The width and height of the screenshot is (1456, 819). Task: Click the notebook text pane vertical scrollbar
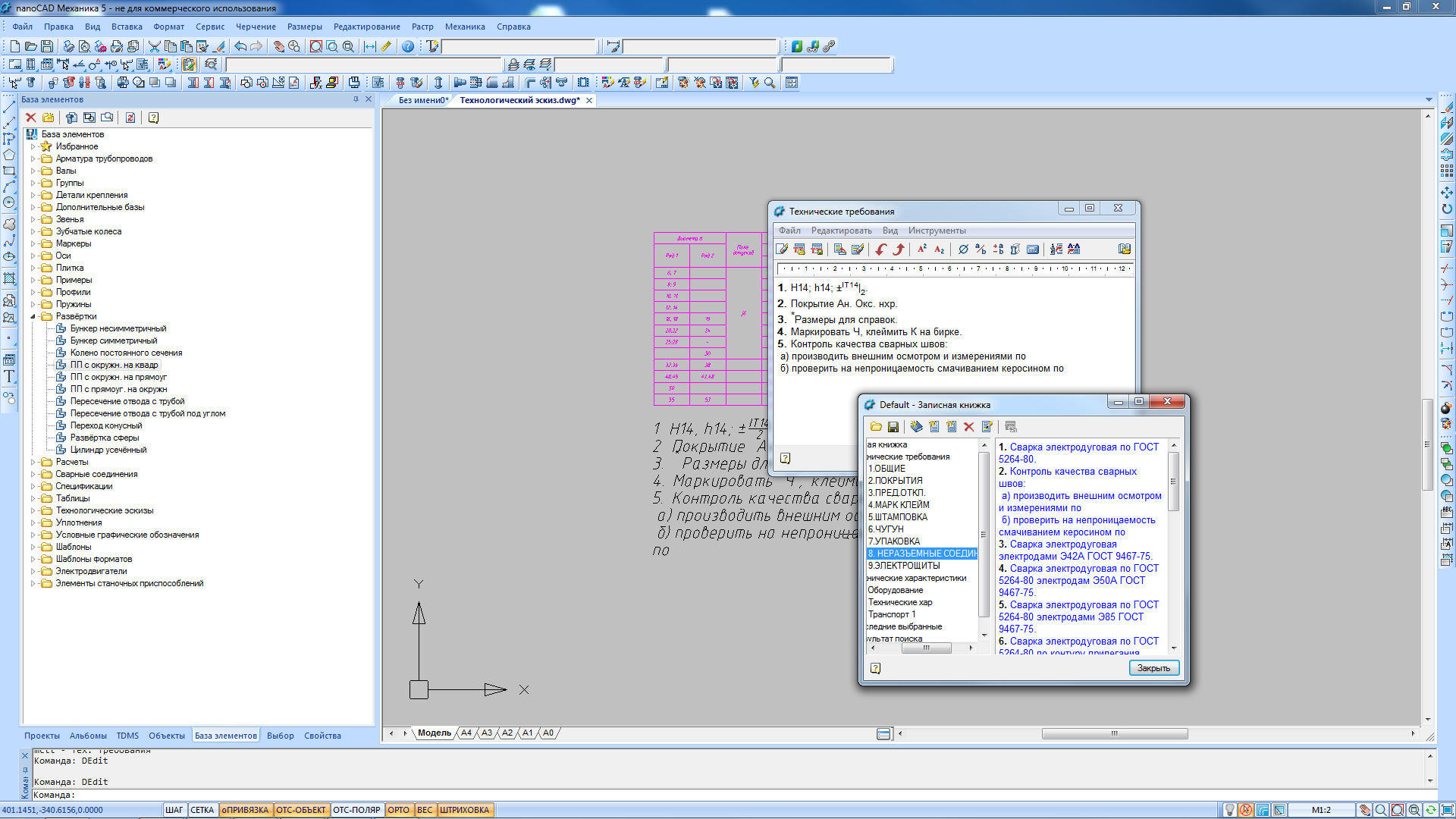coord(1174,547)
